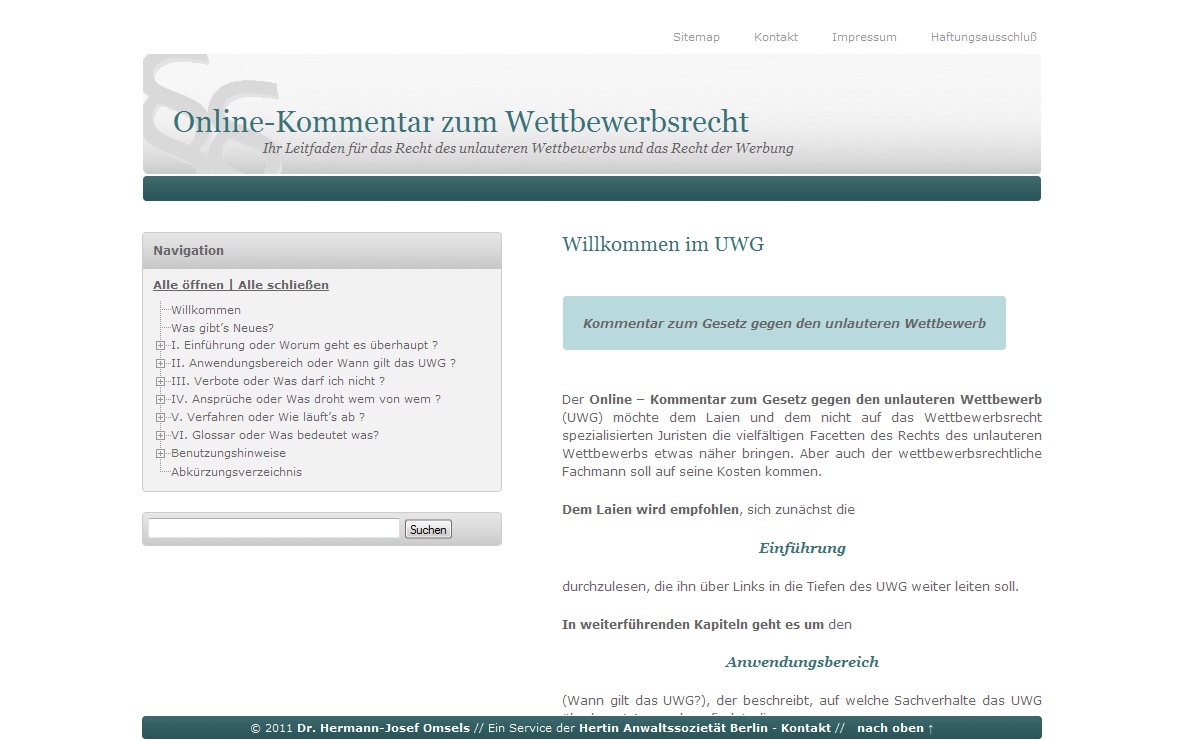Expand the 'I. Einführung' tree node
Viewport: 1184px width, 740px height.
coord(160,345)
